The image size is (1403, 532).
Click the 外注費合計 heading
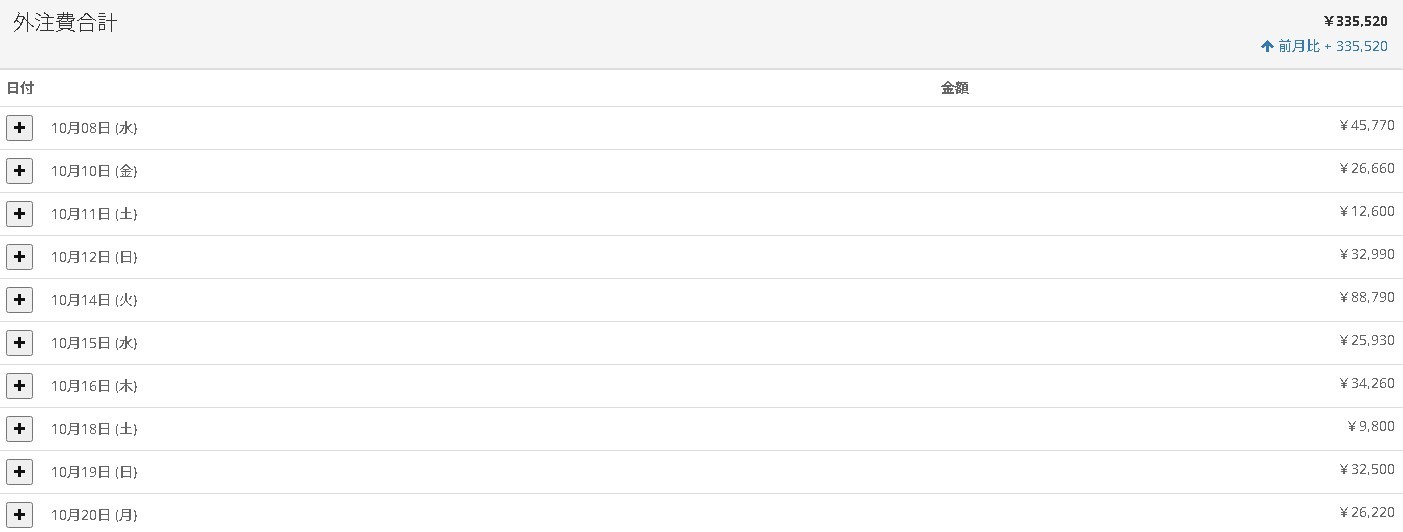pyautogui.click(x=65, y=23)
